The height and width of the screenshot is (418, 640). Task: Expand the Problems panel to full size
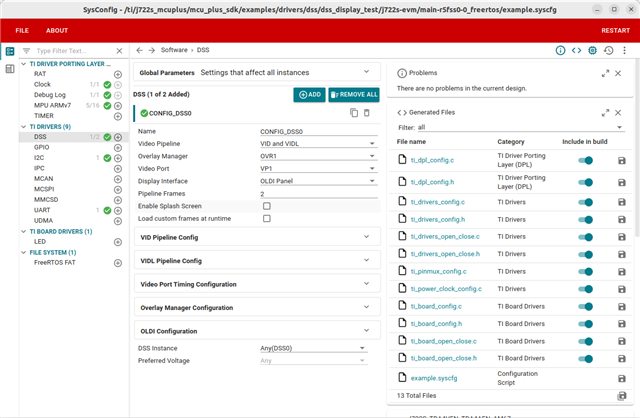point(605,73)
